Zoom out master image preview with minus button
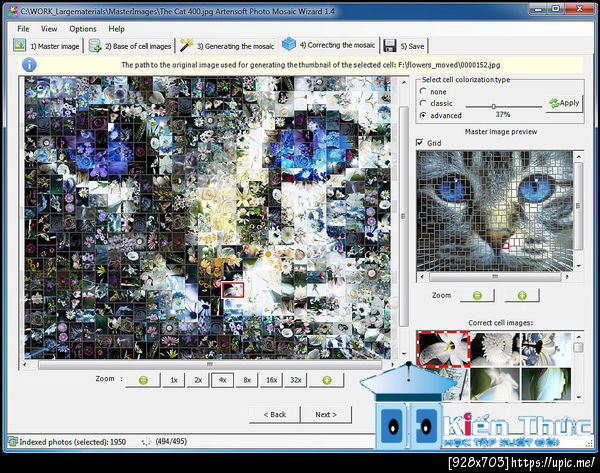 click(477, 295)
